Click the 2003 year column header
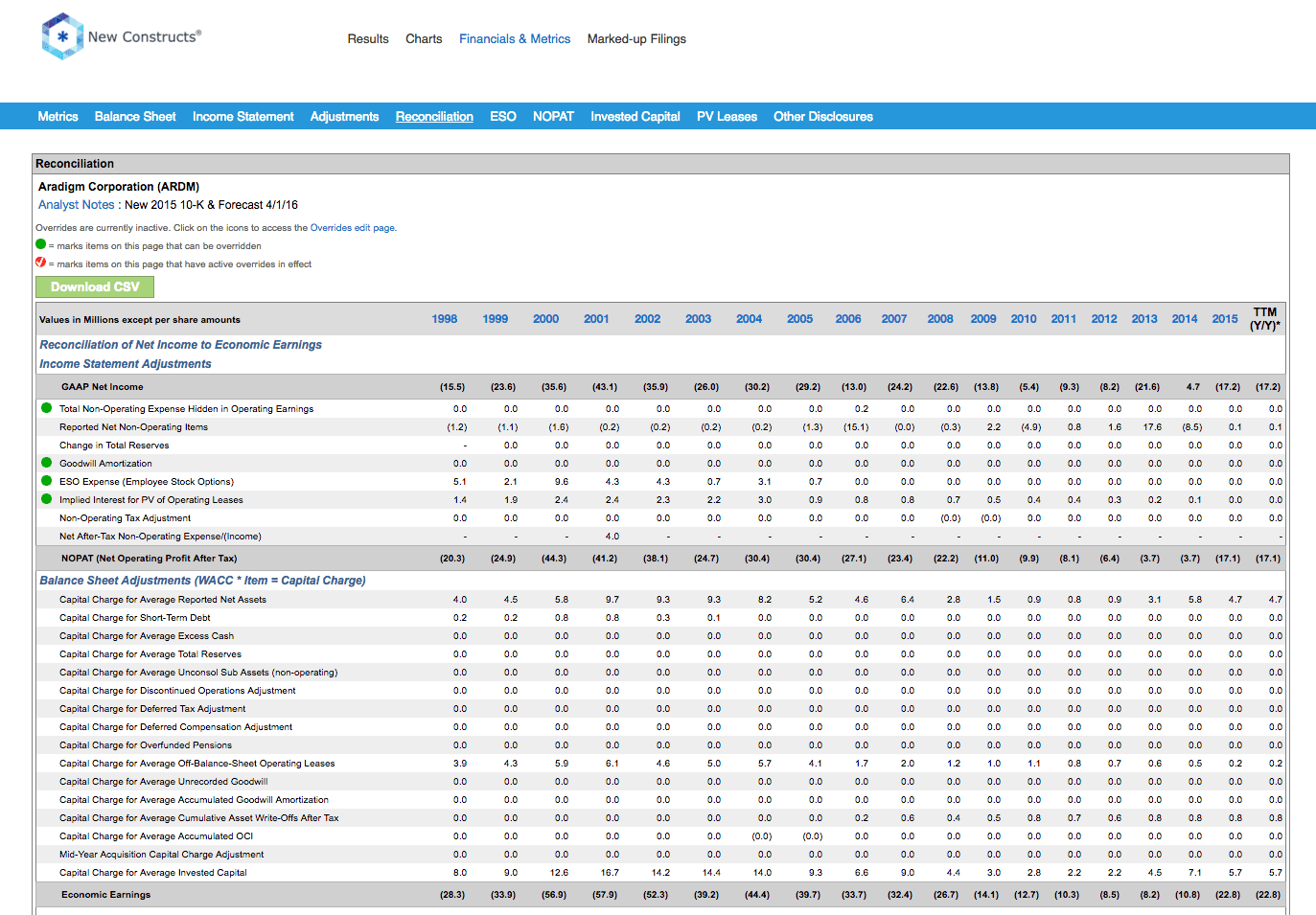The width and height of the screenshot is (1316, 915). tap(699, 319)
